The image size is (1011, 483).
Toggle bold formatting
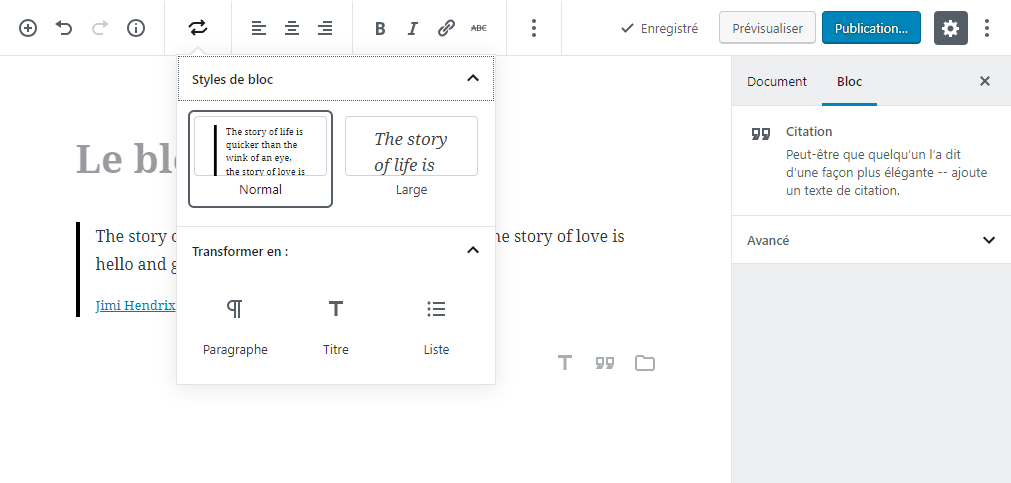tap(380, 28)
